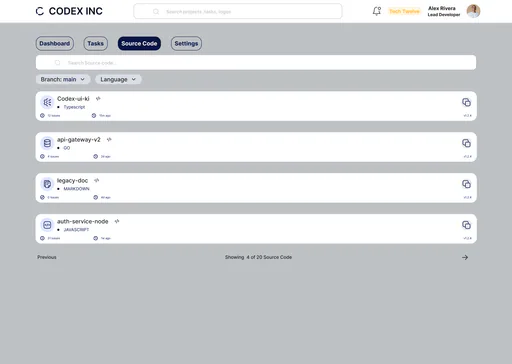Click the Codex-ui-ki repository icon
512x364 pixels.
47,102
